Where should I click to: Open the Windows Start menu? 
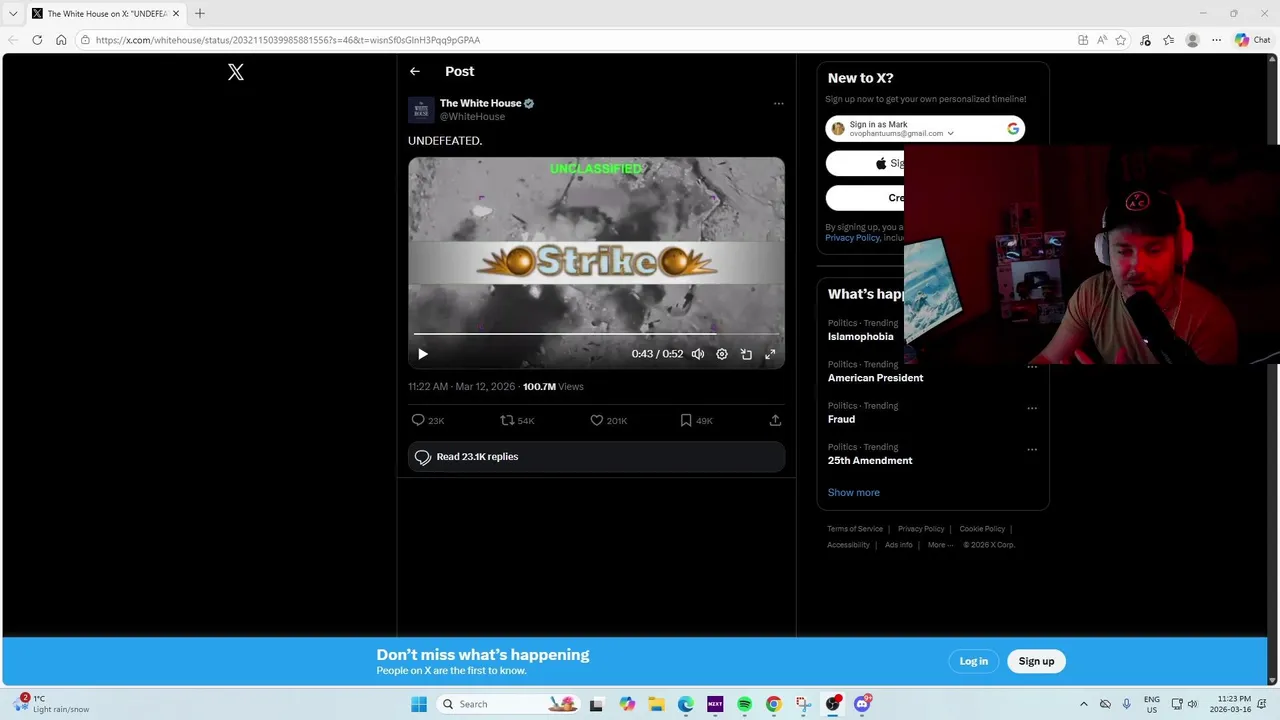pos(419,704)
